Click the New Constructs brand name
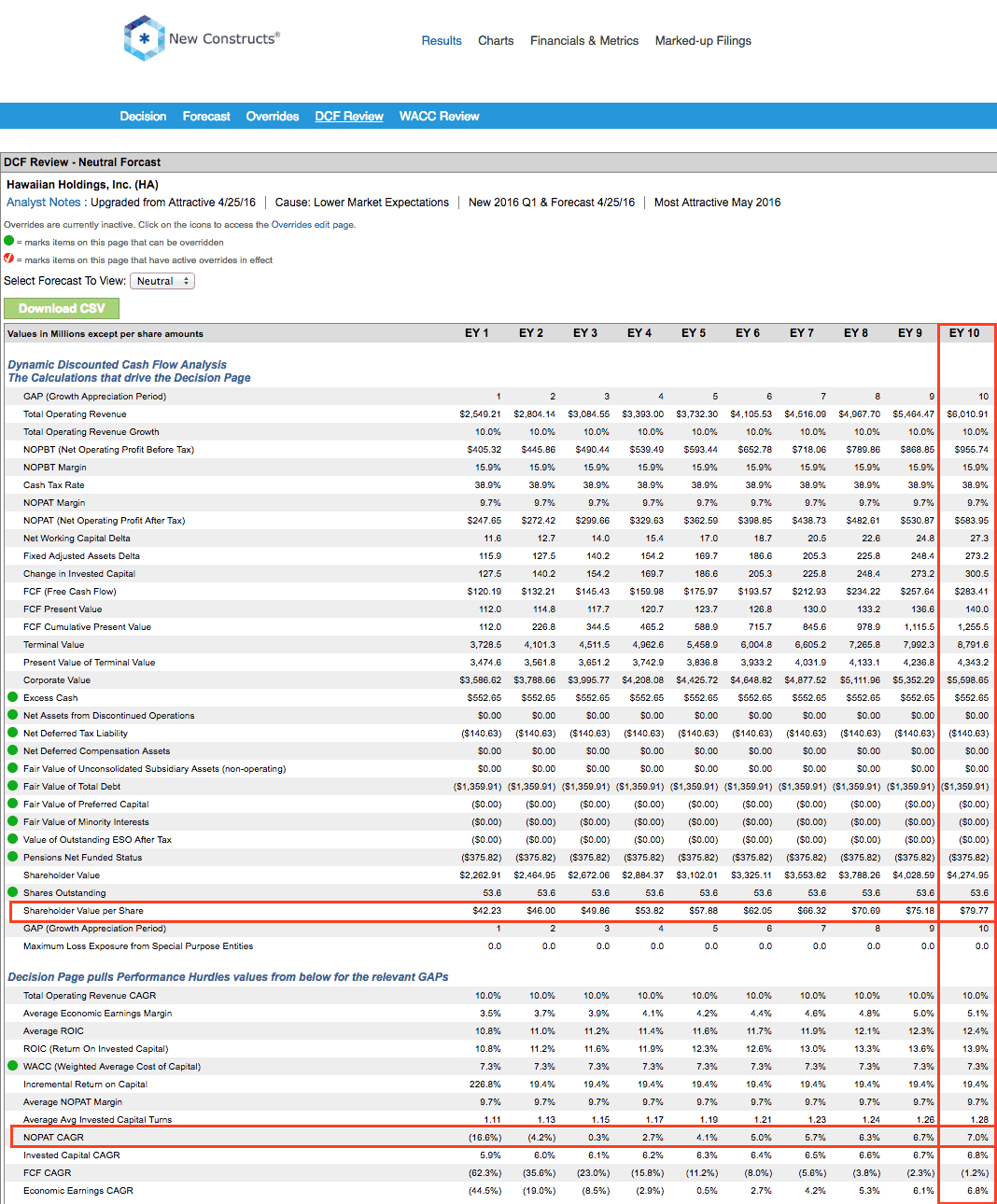 224,39
